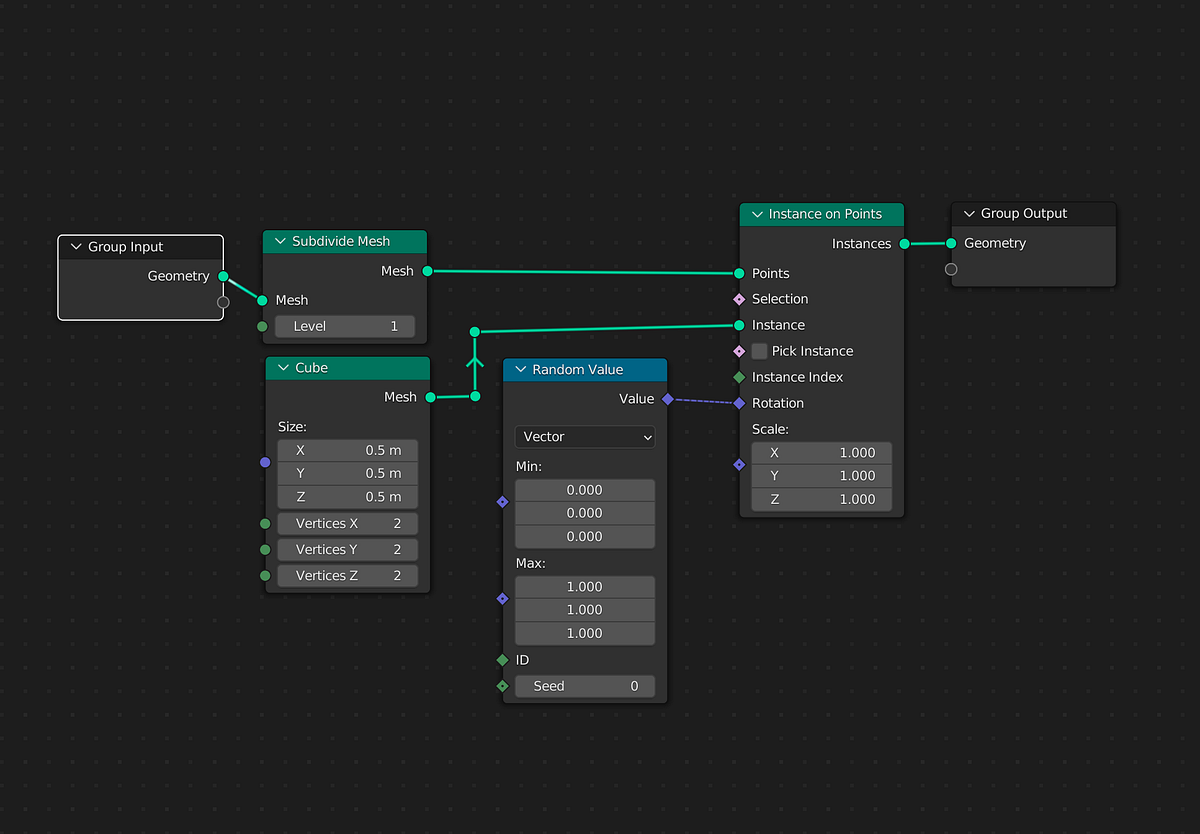Image resolution: width=1200 pixels, height=834 pixels.
Task: Click the Value output socket of Random Value
Action: [x=666, y=398]
